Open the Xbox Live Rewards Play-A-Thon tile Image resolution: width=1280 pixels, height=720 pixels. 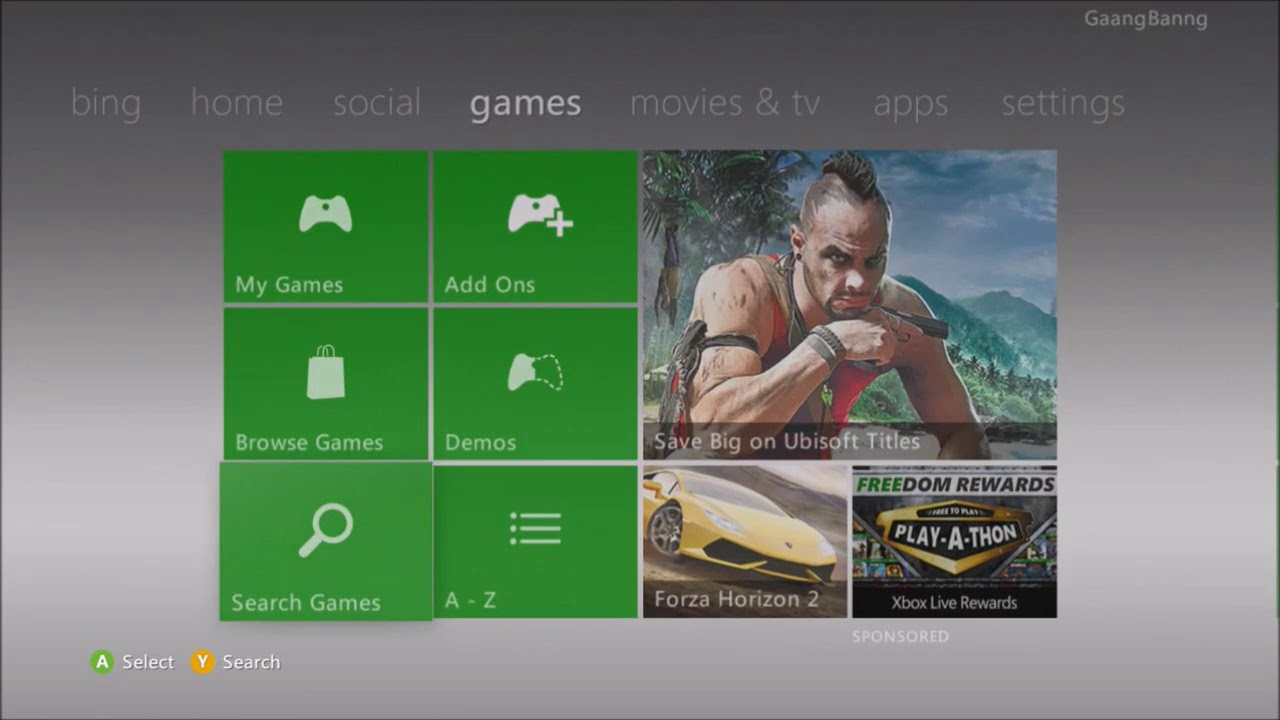click(954, 541)
